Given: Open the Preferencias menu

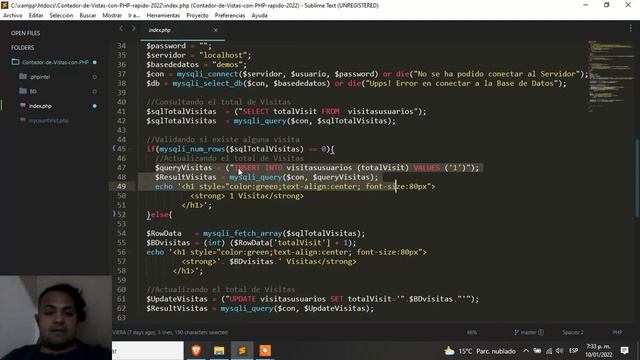Looking at the screenshot, I should [x=230, y=16].
